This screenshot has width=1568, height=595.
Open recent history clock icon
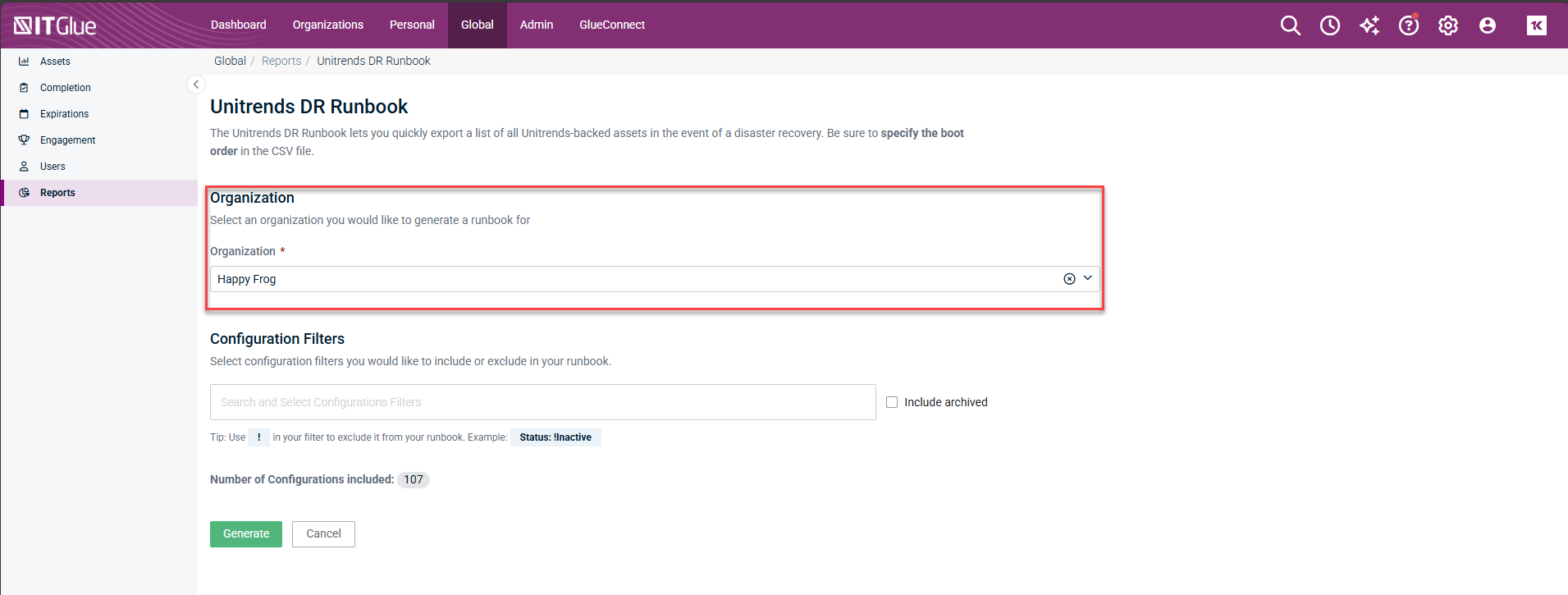click(x=1329, y=25)
